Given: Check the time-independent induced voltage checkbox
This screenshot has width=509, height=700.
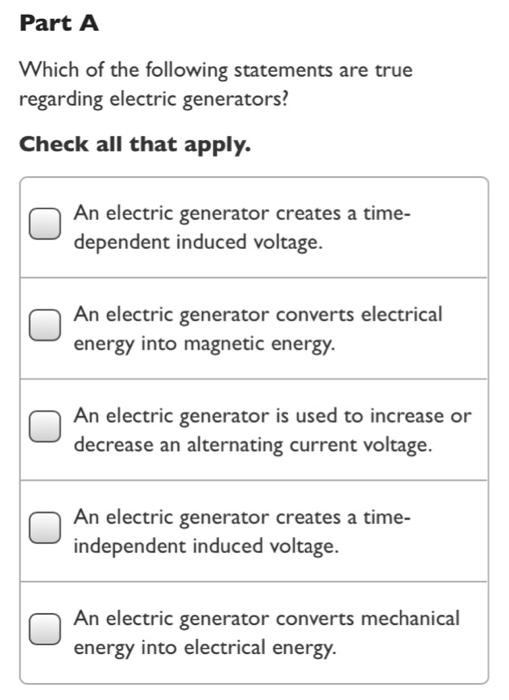Looking at the screenshot, I should (x=45, y=528).
